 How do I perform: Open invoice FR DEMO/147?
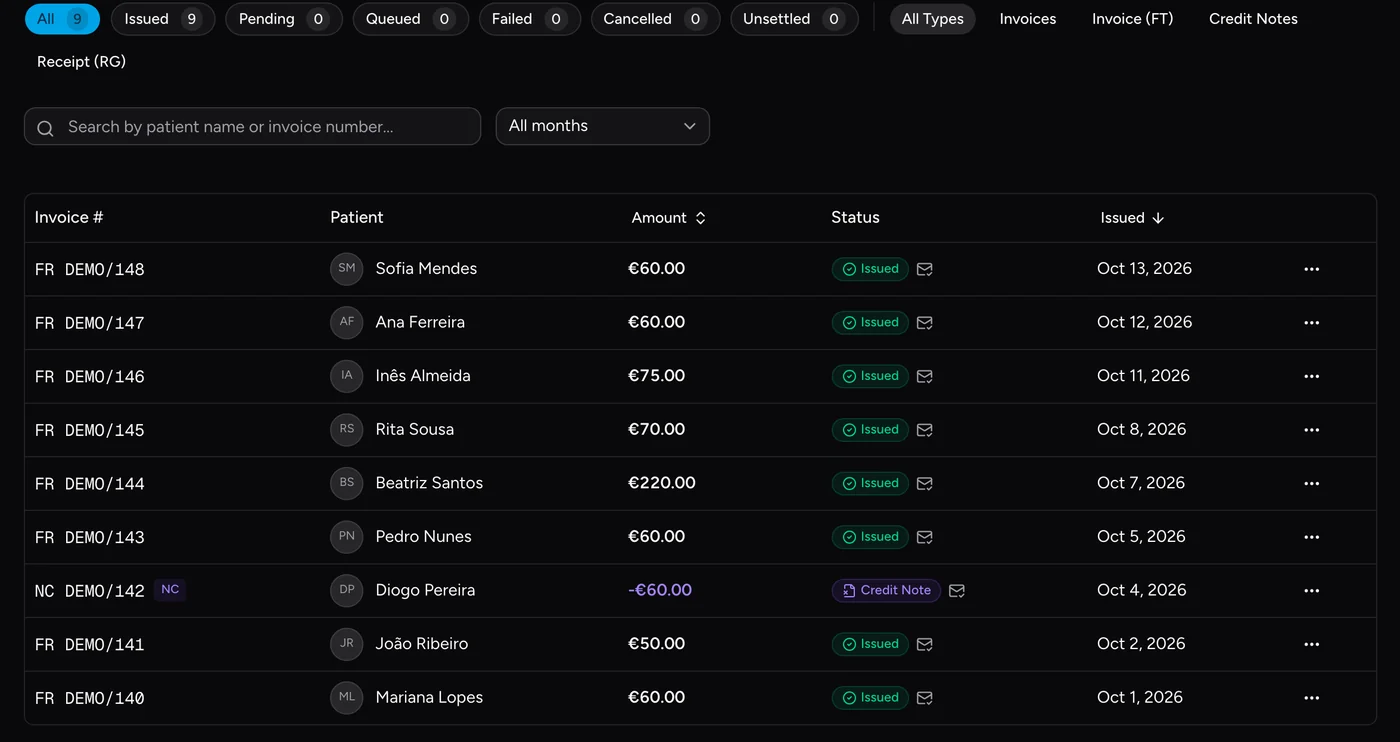[x=90, y=323]
